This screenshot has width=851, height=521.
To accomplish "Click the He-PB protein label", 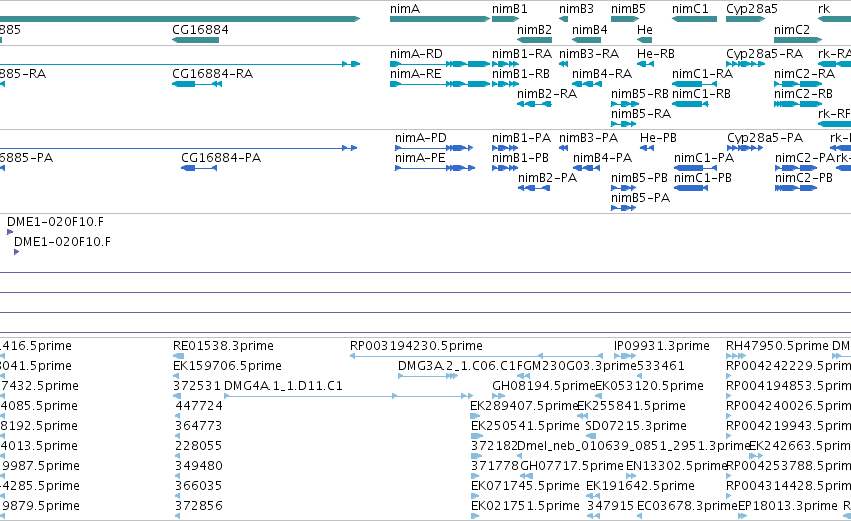I will tap(658, 138).
